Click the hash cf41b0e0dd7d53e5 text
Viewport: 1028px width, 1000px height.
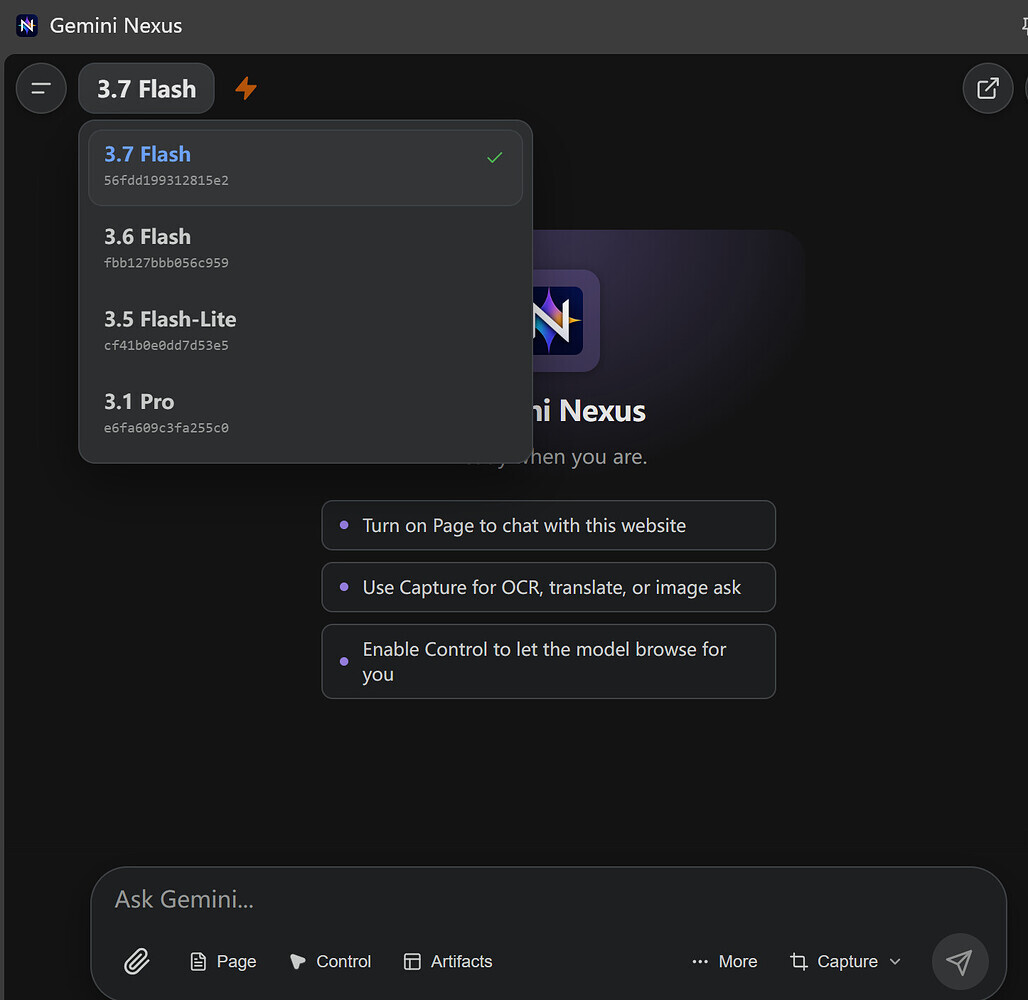167,346
